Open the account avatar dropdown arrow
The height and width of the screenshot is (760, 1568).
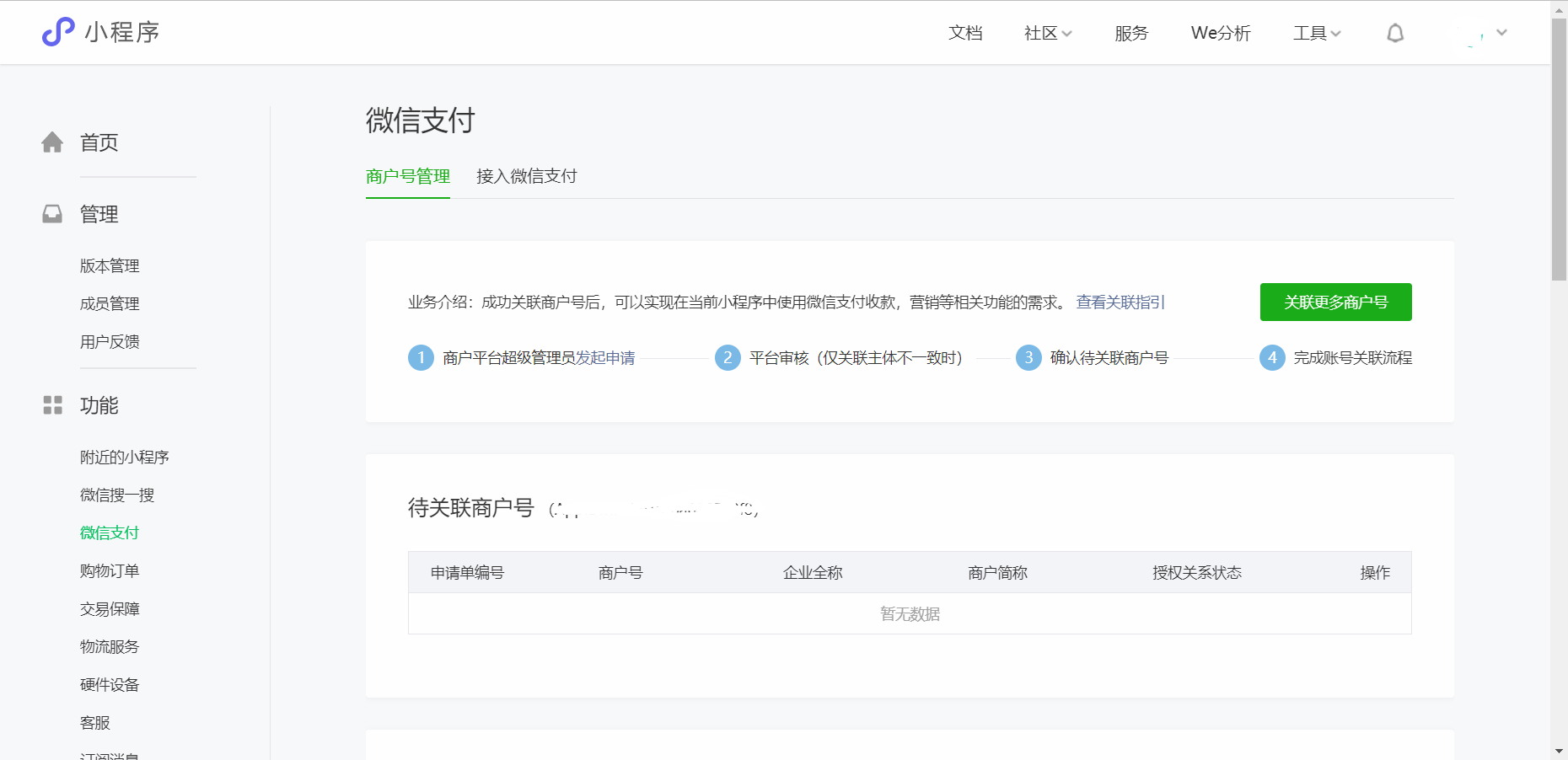(1501, 33)
